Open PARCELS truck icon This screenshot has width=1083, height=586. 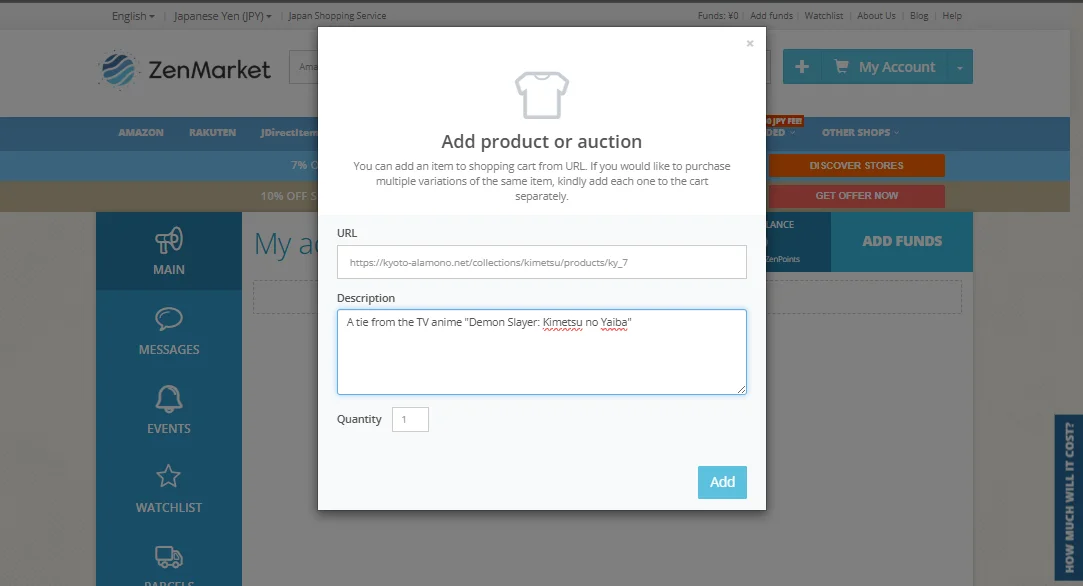point(169,557)
